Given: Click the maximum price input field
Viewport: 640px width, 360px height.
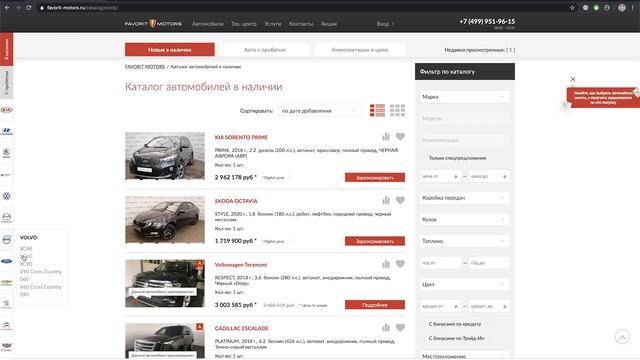Looking at the screenshot, I should click(489, 176).
